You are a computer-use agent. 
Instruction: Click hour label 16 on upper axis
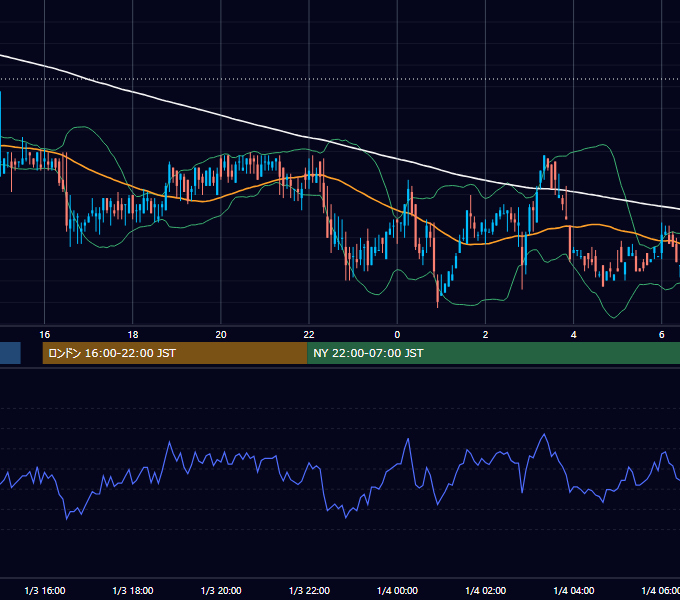pos(45,335)
